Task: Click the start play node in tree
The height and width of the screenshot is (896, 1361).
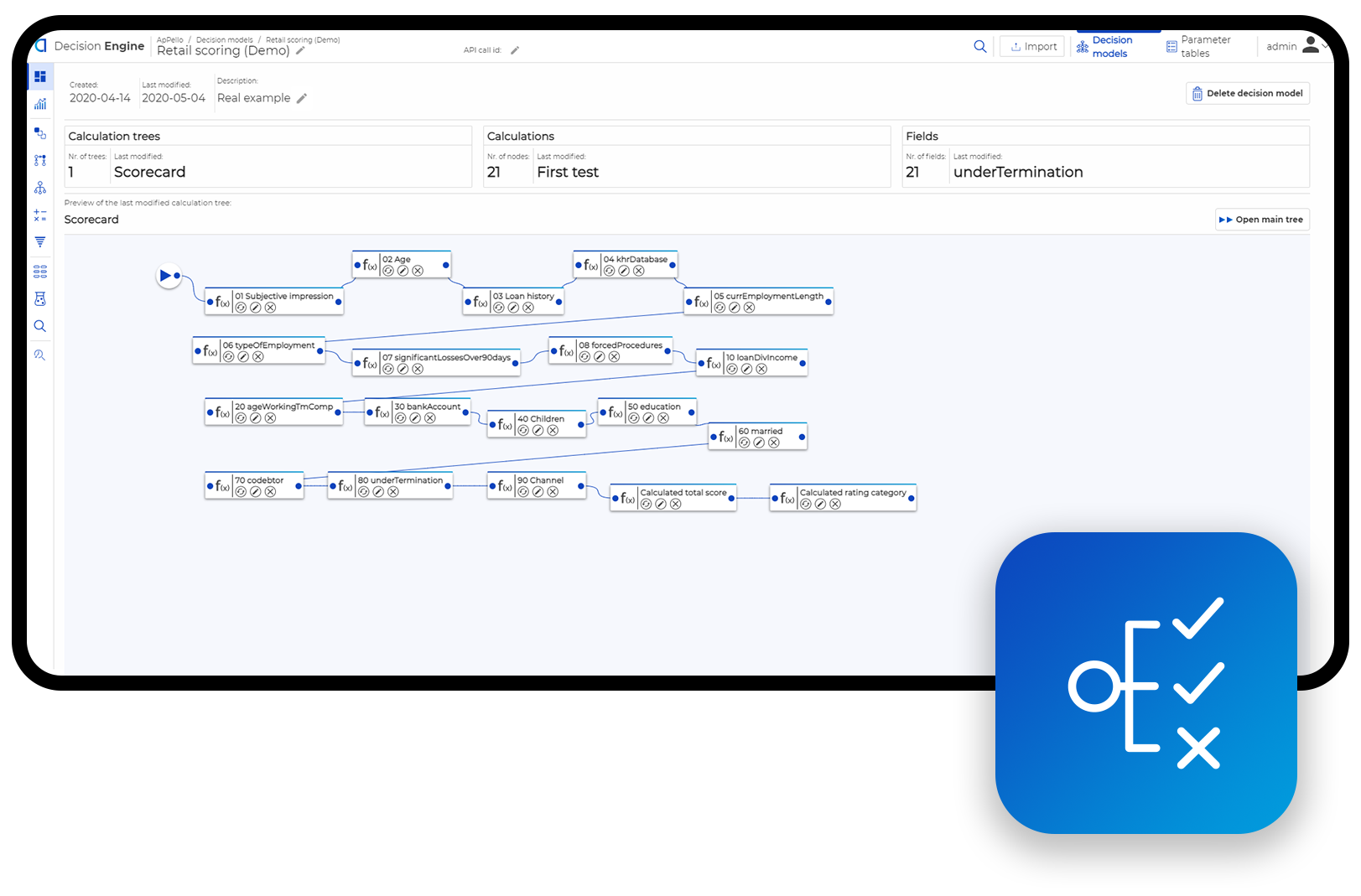Action: pos(167,275)
